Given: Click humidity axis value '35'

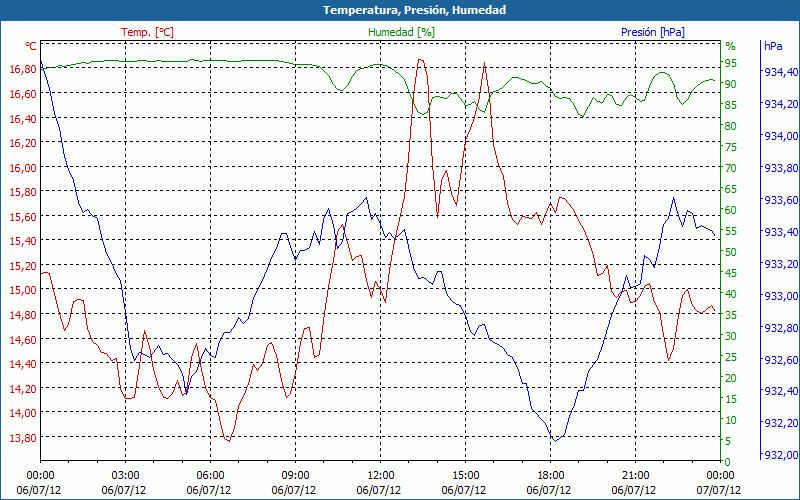Looking at the screenshot, I should tap(731, 315).
